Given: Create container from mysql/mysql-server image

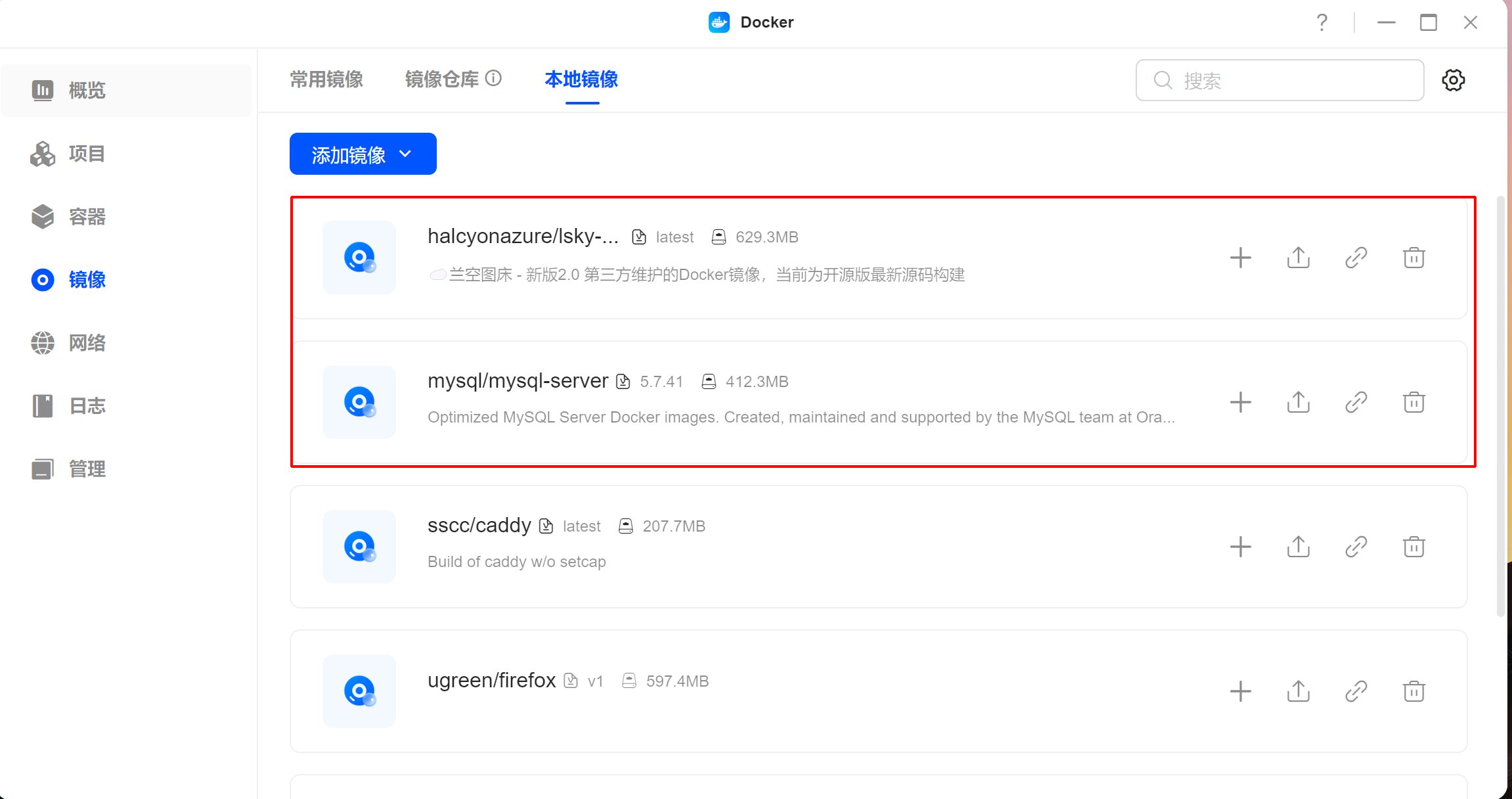Looking at the screenshot, I should click(1240, 402).
